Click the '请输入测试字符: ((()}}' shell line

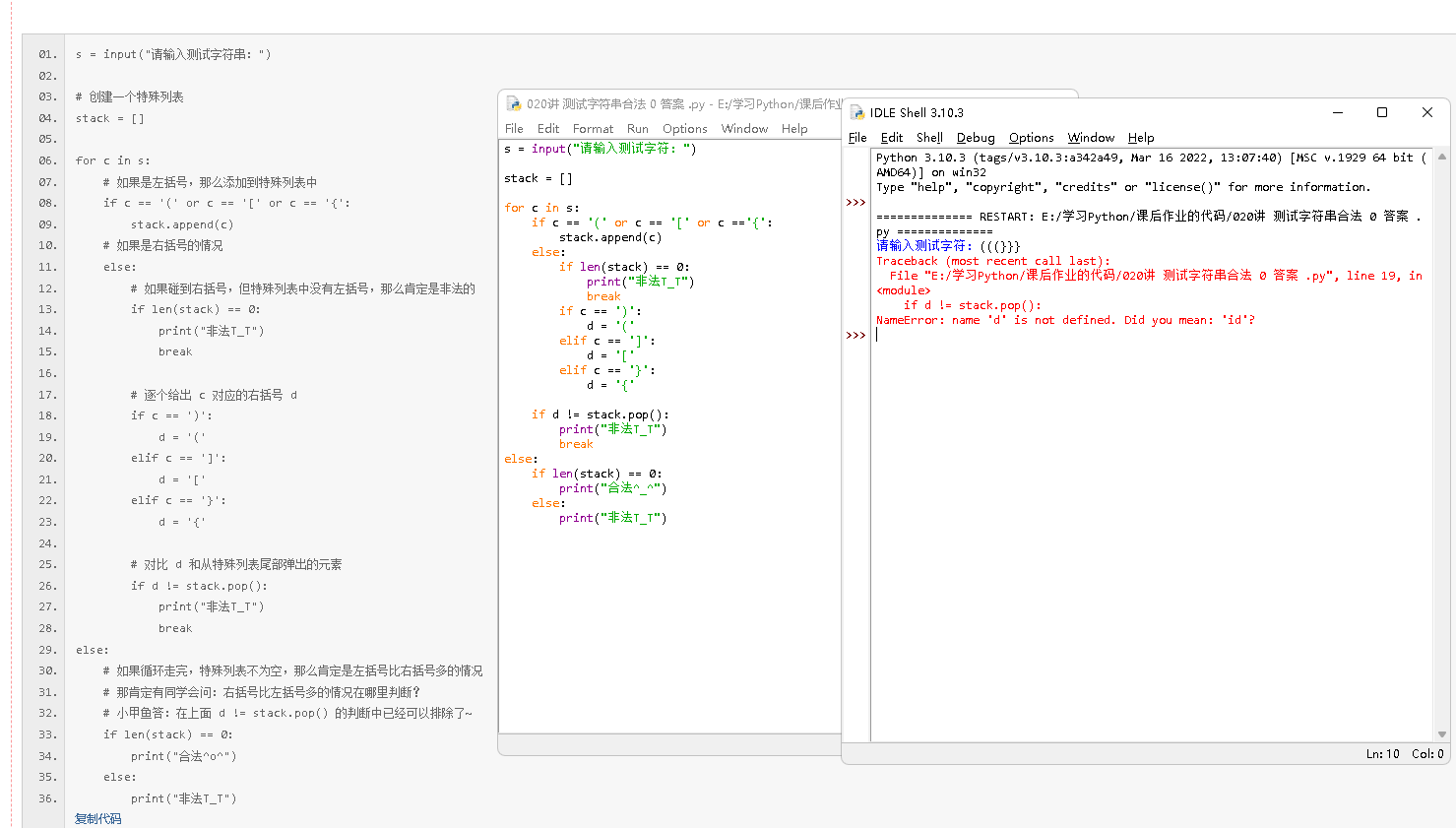948,246
